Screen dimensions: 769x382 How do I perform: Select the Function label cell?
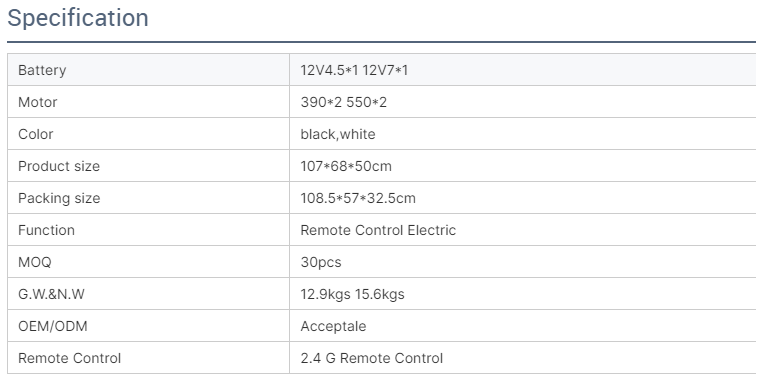(149, 230)
